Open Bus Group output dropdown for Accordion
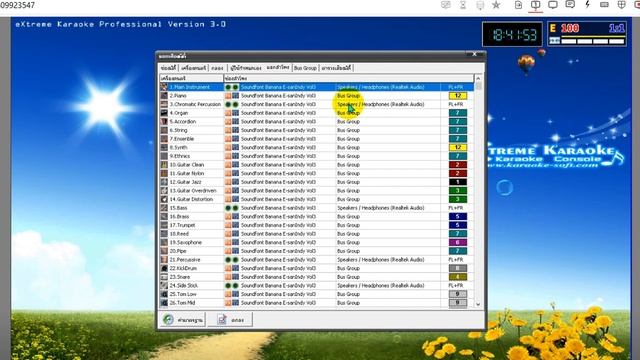This screenshot has width=640, height=360. tap(388, 122)
